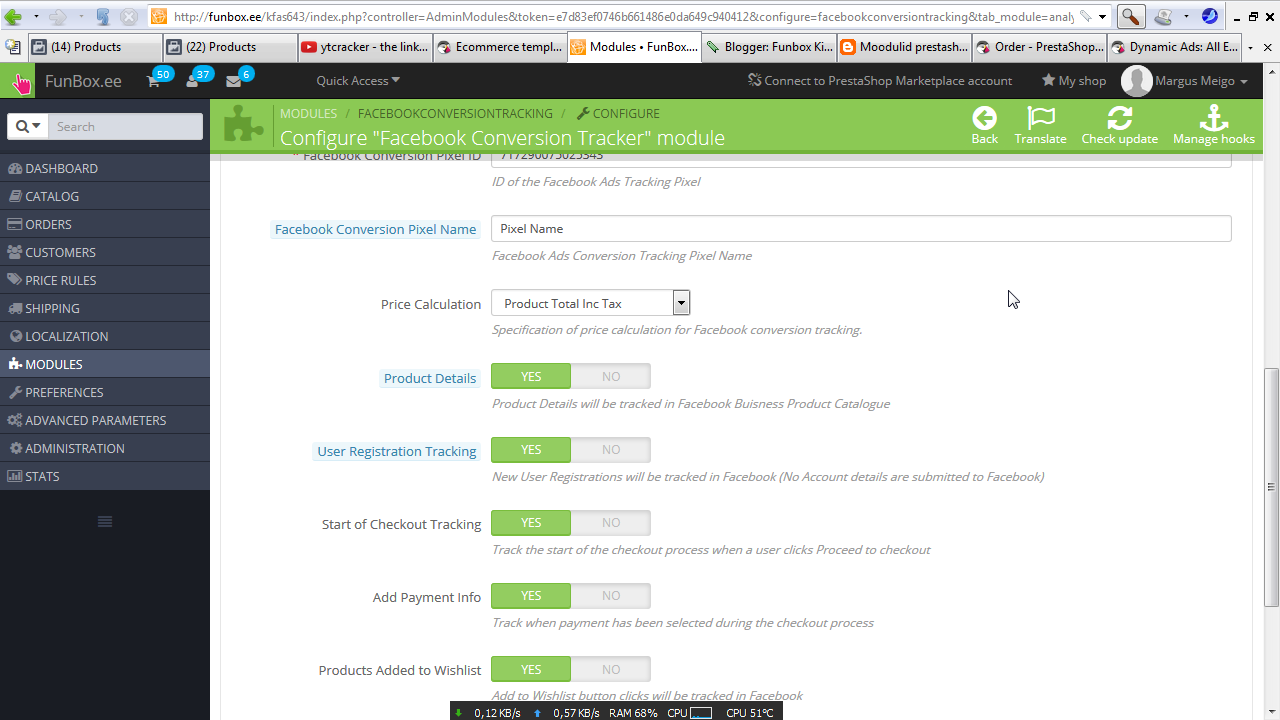The width and height of the screenshot is (1280, 720).
Task: Click the Catalog book icon in sidebar
Action: [15, 196]
